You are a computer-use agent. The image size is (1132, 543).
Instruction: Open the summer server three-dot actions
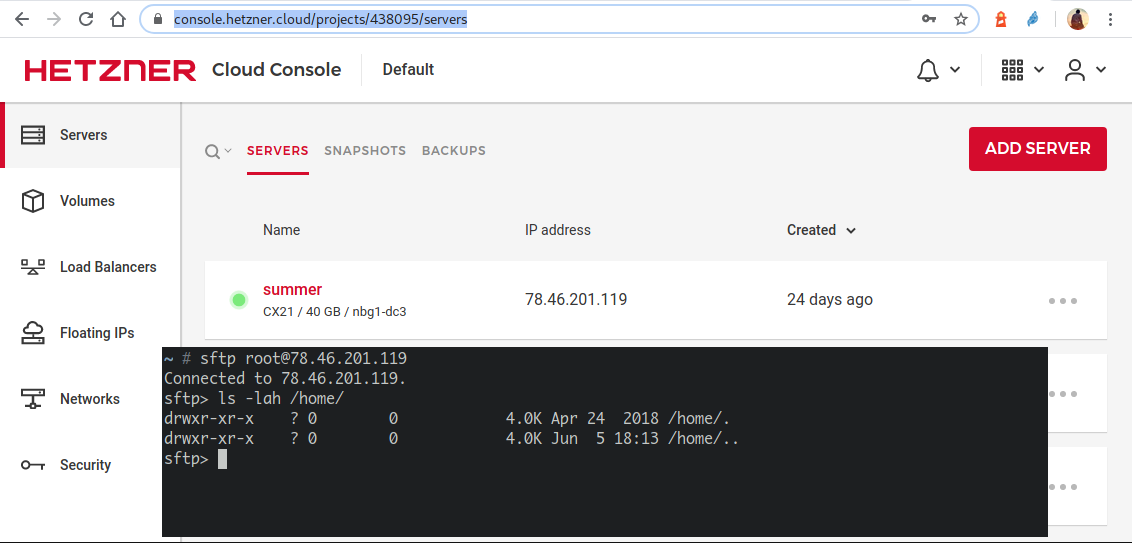[1063, 301]
